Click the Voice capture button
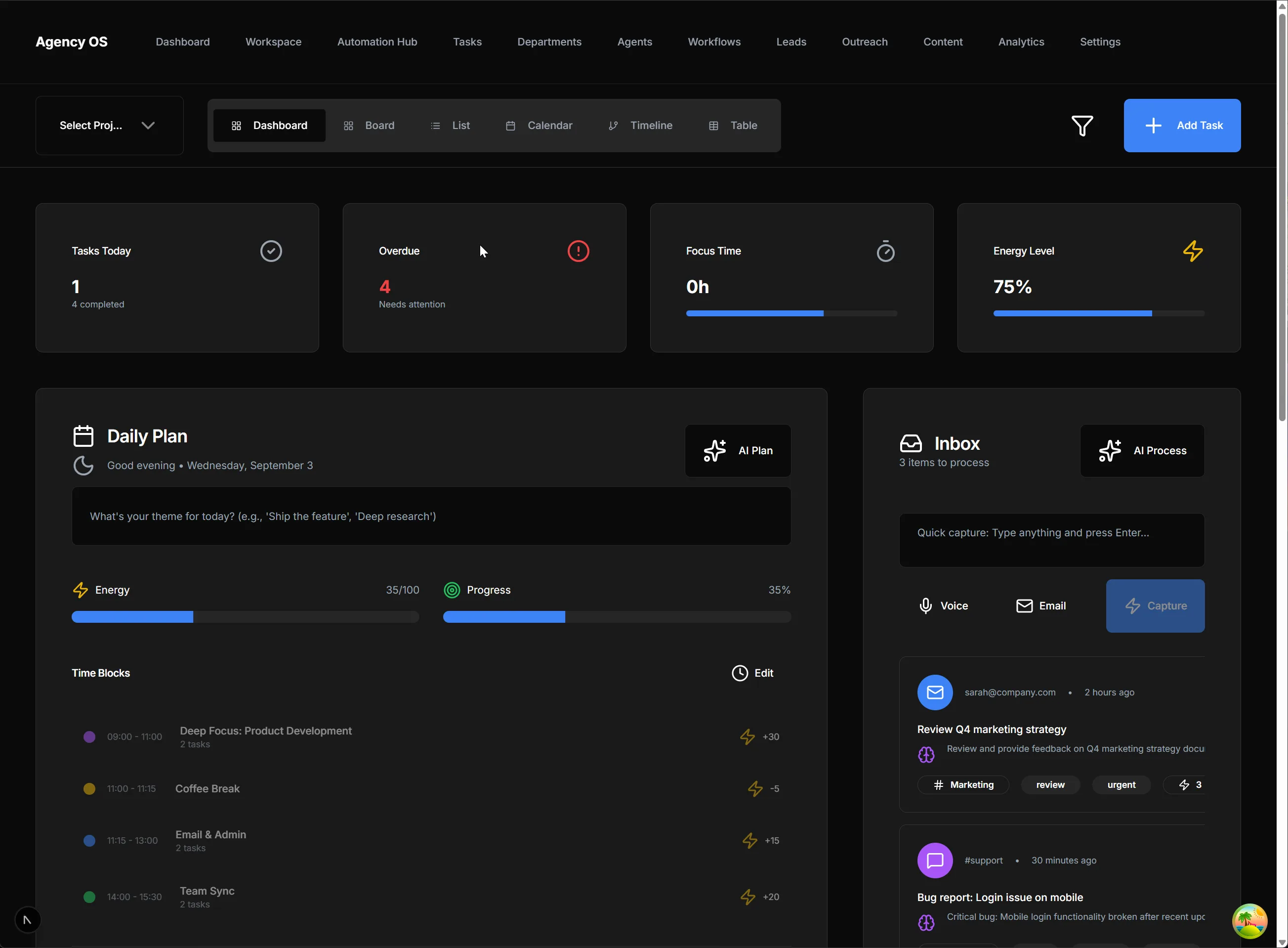The width and height of the screenshot is (1288, 948). point(943,606)
